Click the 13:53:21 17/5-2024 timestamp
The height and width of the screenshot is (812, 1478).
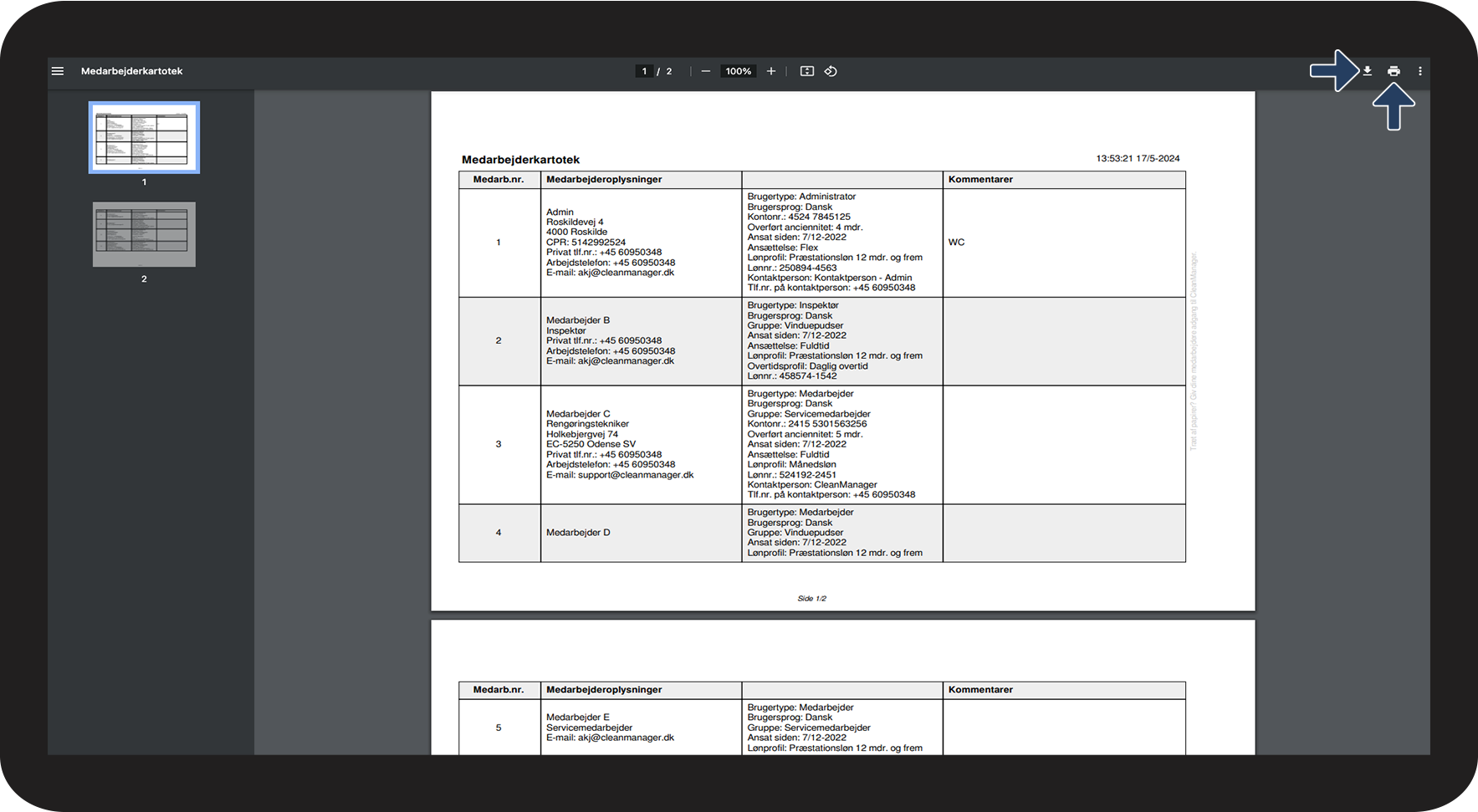[x=1138, y=158]
